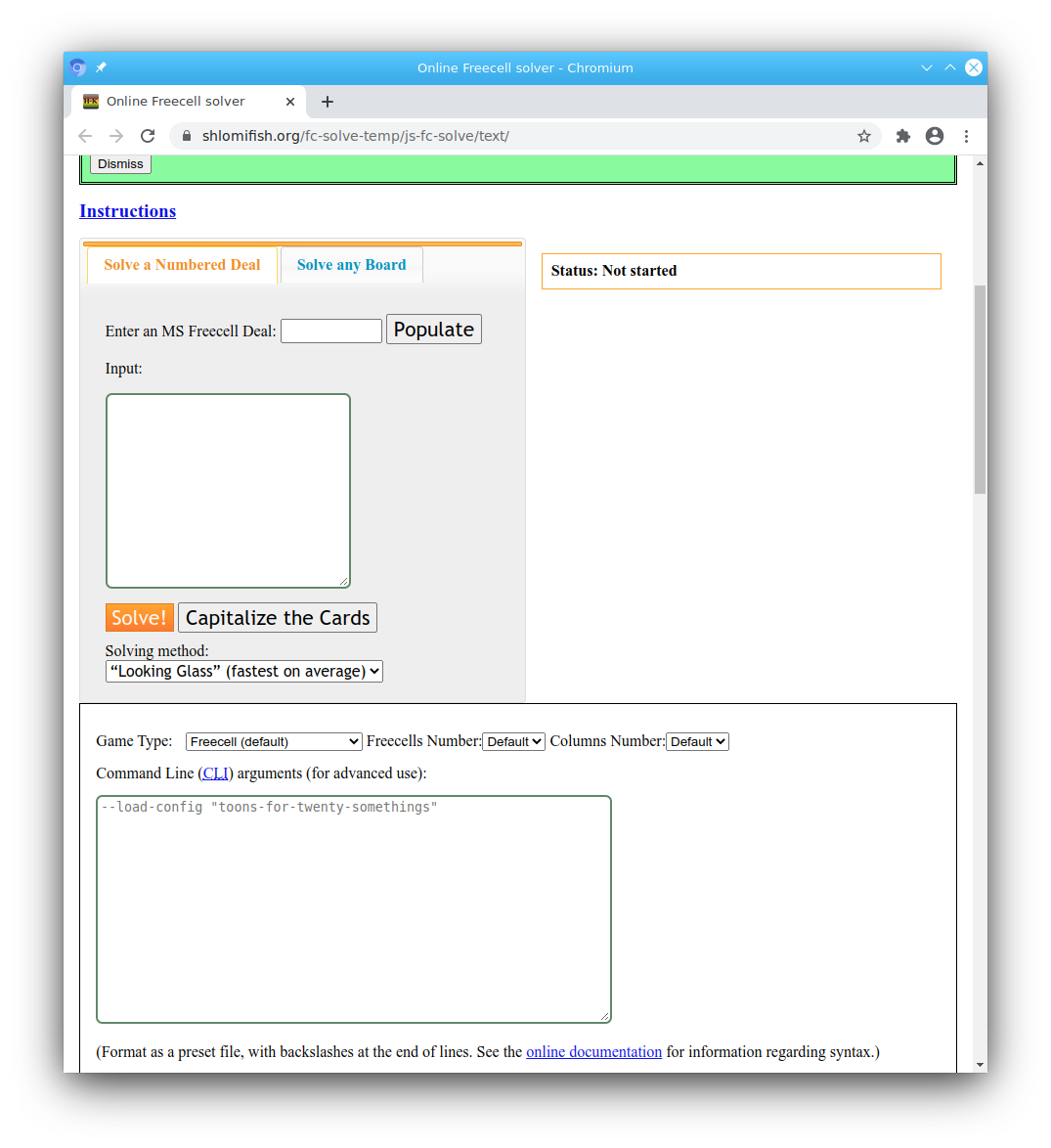
Task: Open the Extensions puzzle icon
Action: 903,136
